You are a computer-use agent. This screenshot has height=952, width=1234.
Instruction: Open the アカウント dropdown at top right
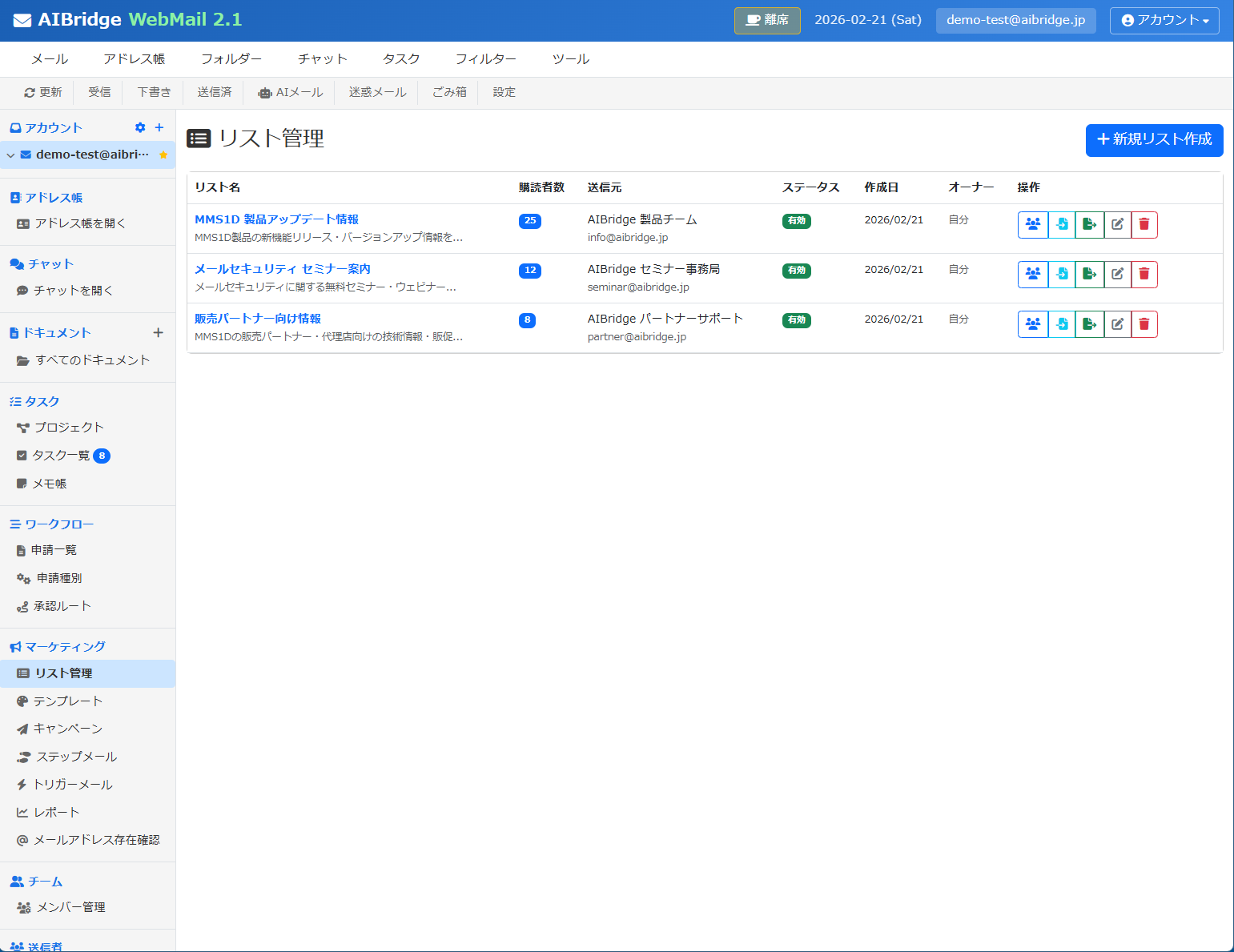tap(1164, 21)
